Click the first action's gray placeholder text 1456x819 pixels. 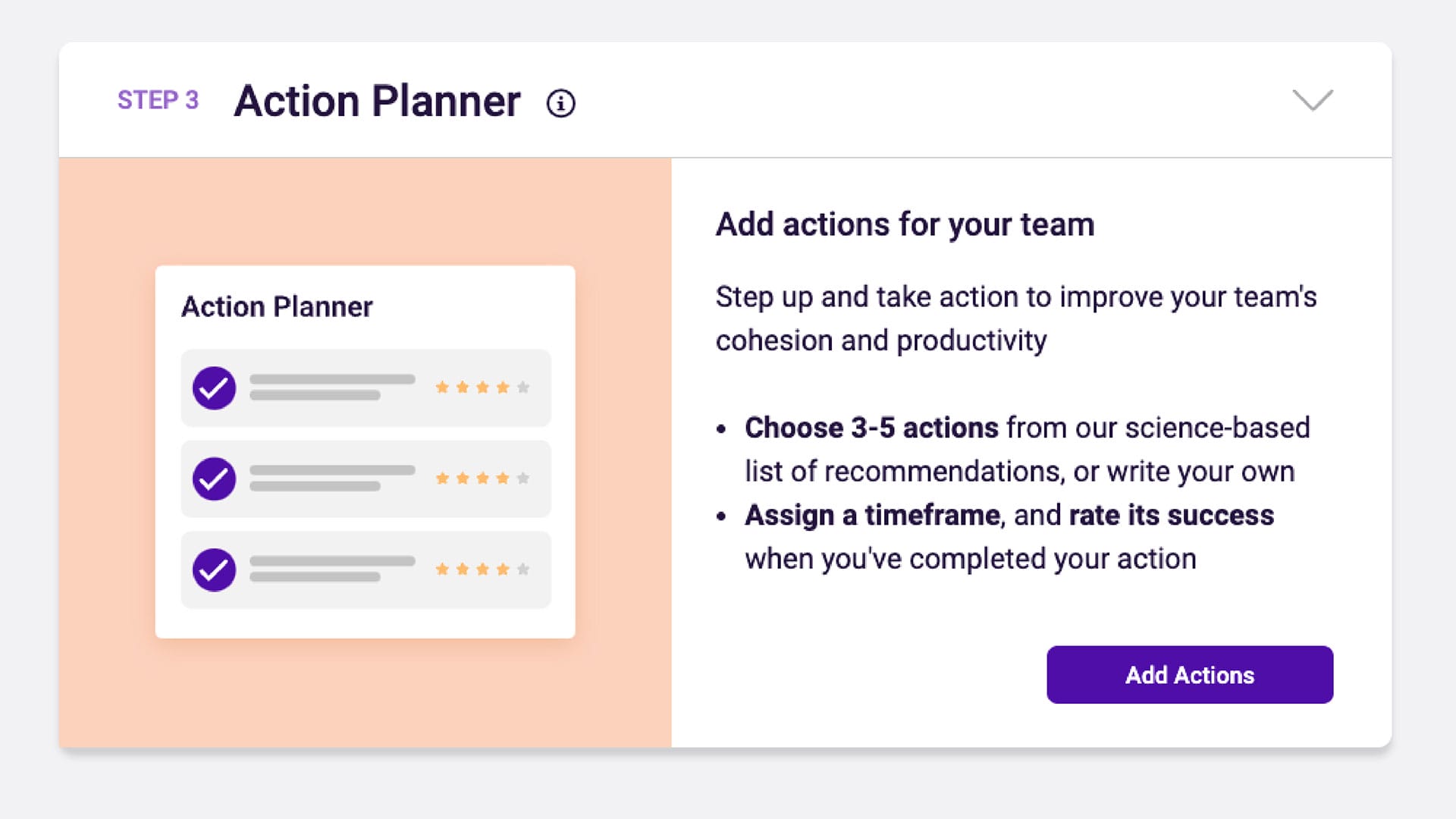[x=331, y=387]
